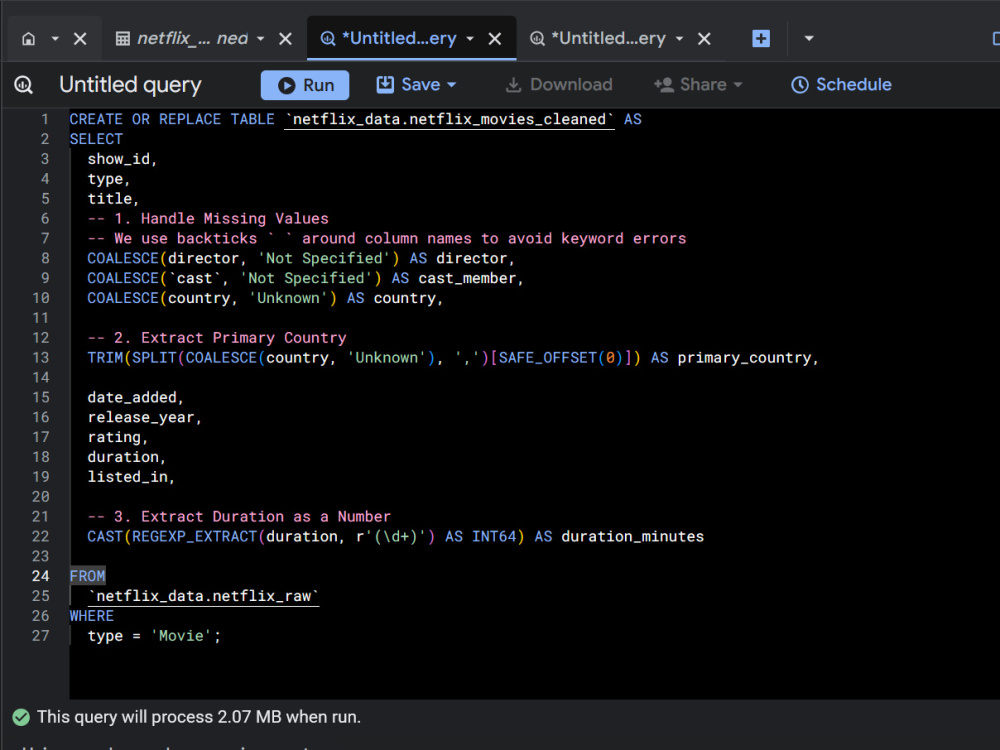This screenshot has width=1000, height=750.
Task: Open dropdown on the second Untitled query tab
Action: [x=679, y=39]
